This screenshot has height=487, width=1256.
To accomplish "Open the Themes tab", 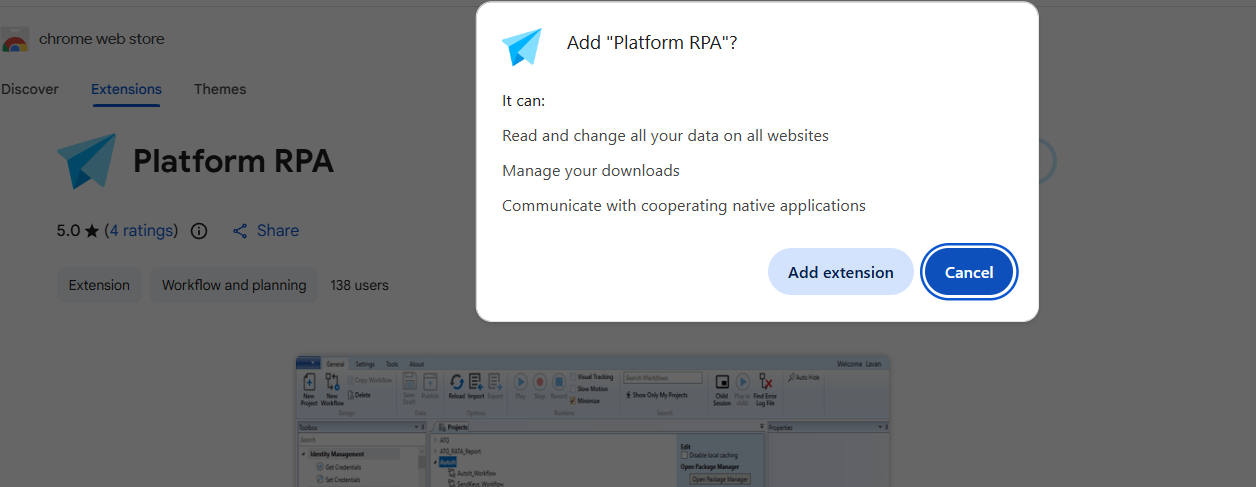I will (220, 89).
